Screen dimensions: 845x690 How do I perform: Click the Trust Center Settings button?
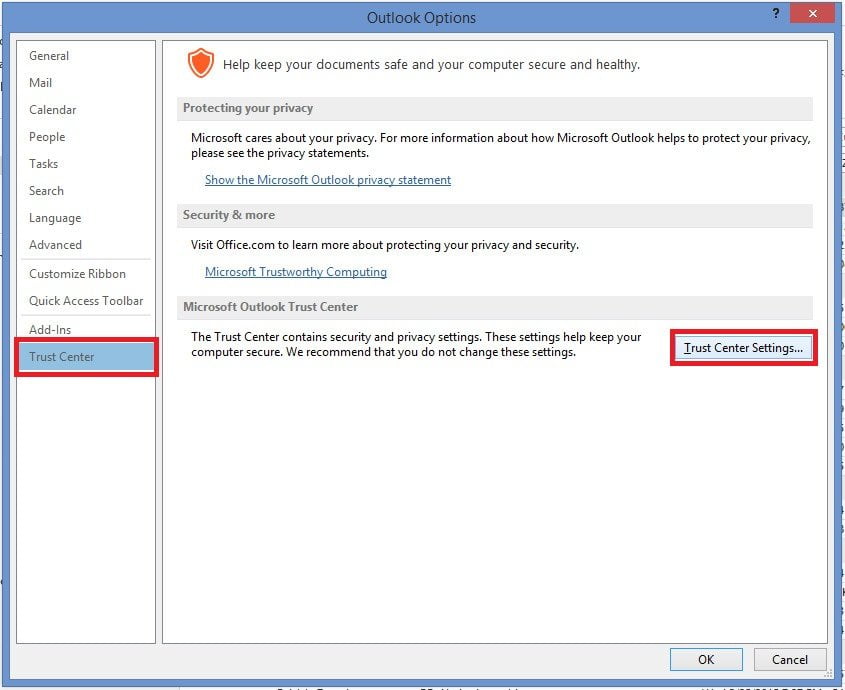tap(743, 348)
